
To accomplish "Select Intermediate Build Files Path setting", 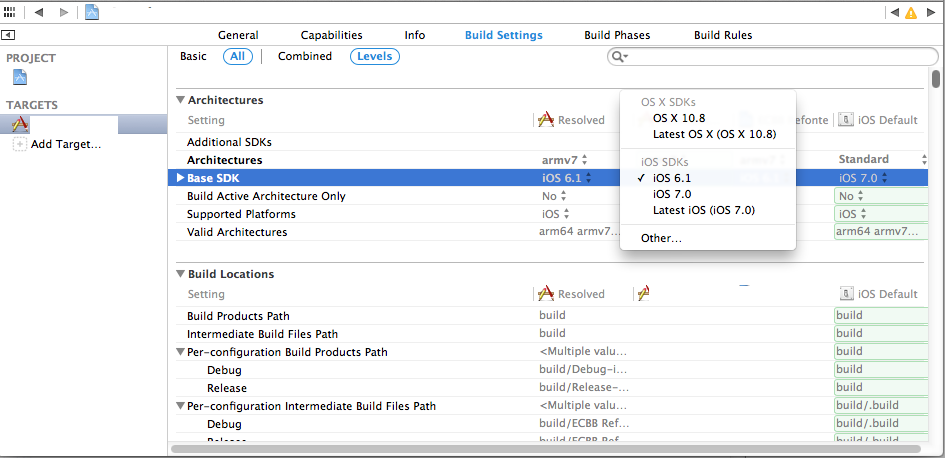I will click(262, 334).
